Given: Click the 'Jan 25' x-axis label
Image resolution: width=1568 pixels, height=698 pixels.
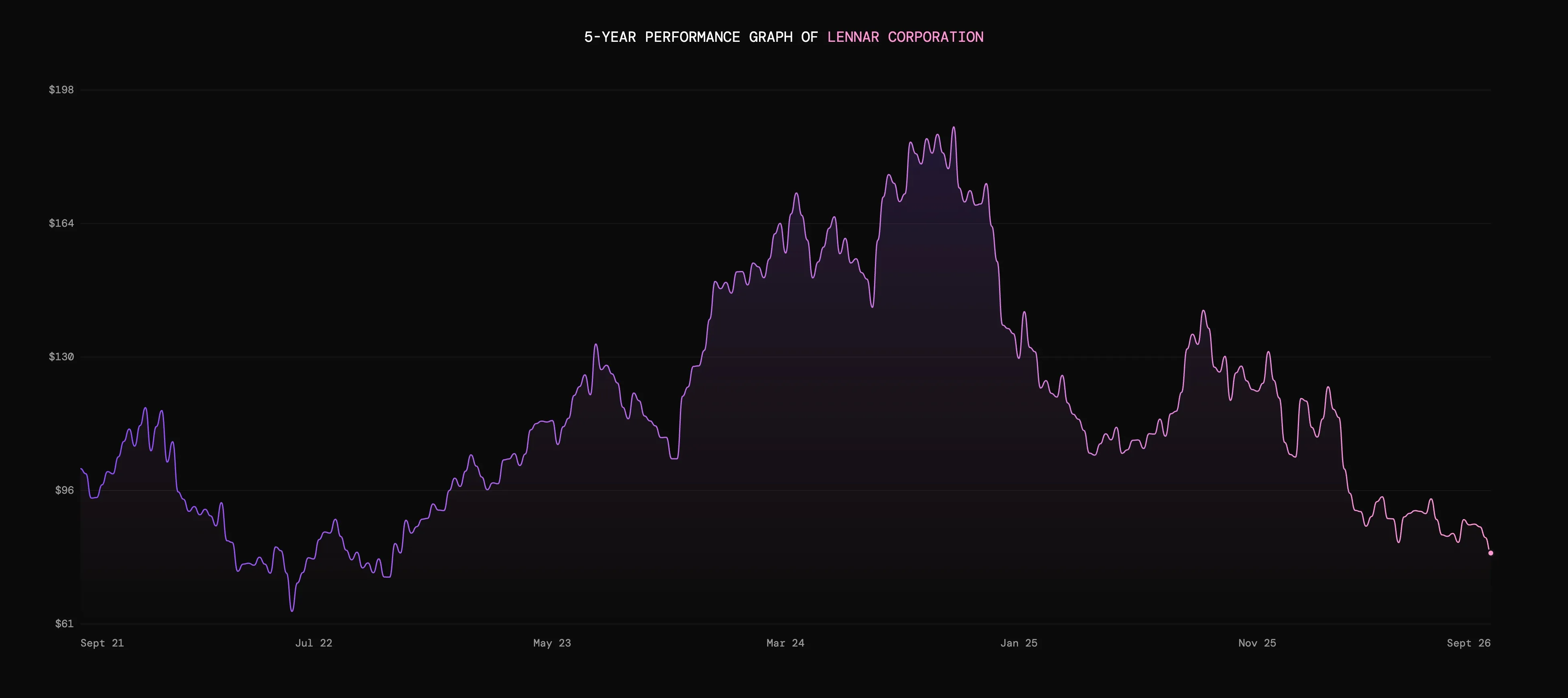Looking at the screenshot, I should (1019, 643).
